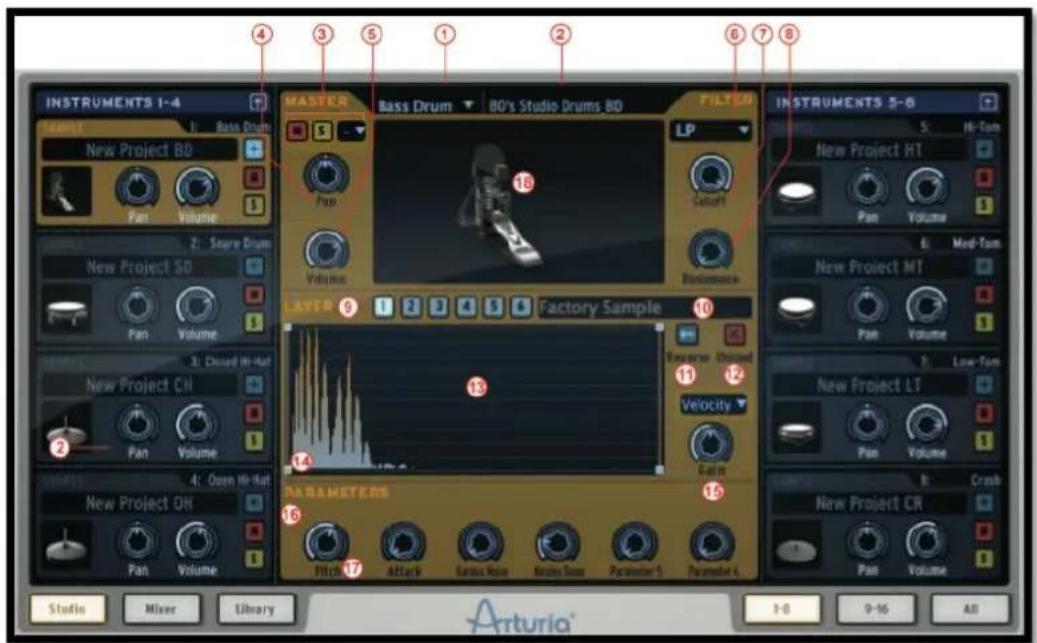Select the Closed Hi-Hat cymbal image
1037x643 pixels.
[67, 428]
